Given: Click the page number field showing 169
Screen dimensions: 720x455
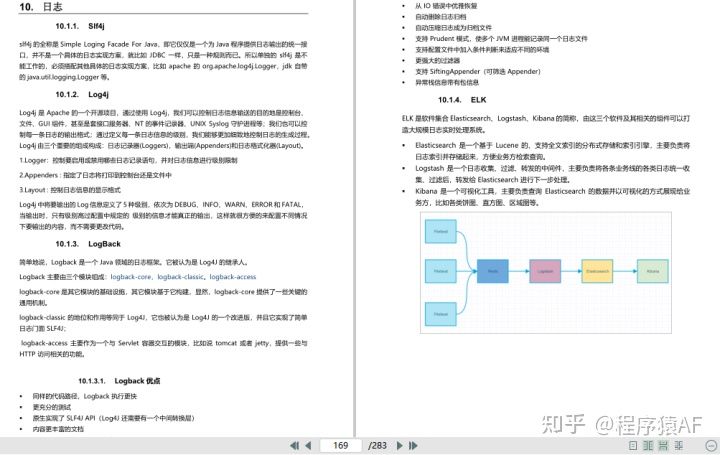Looking at the screenshot, I should [x=340, y=445].
